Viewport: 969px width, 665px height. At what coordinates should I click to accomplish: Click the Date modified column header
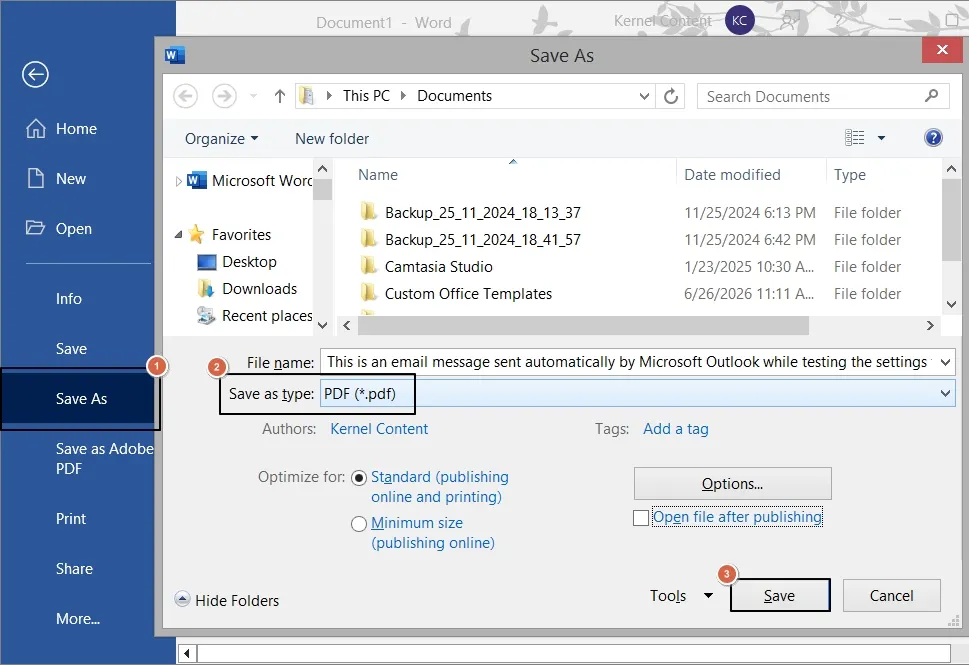tap(732, 175)
